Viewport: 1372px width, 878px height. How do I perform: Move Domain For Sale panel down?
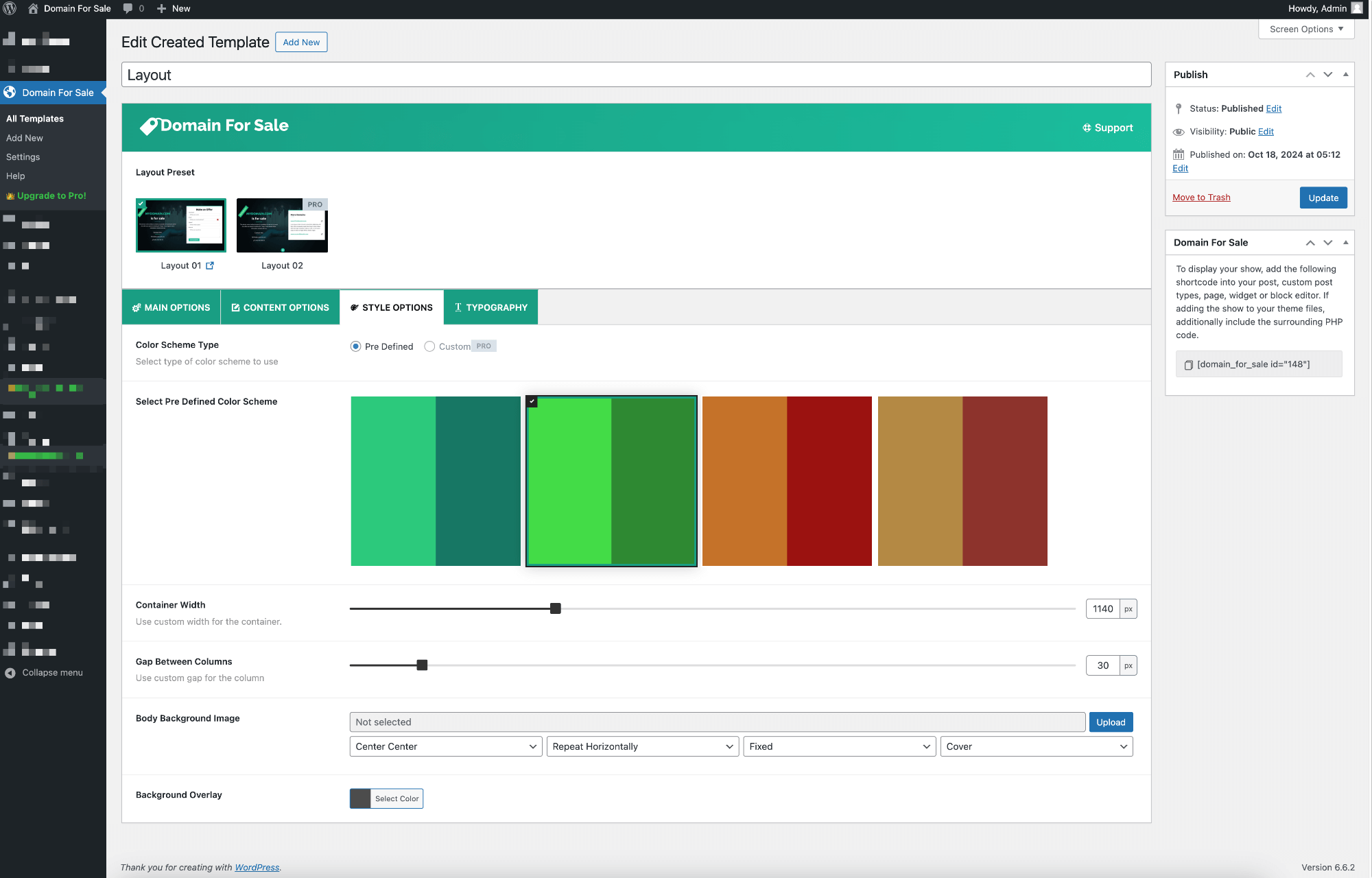[1328, 243]
